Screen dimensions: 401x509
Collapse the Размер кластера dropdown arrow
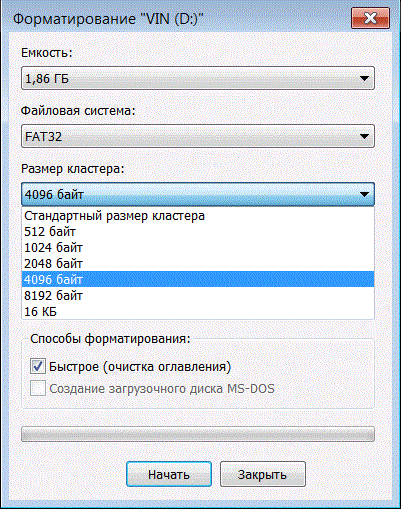[364, 194]
